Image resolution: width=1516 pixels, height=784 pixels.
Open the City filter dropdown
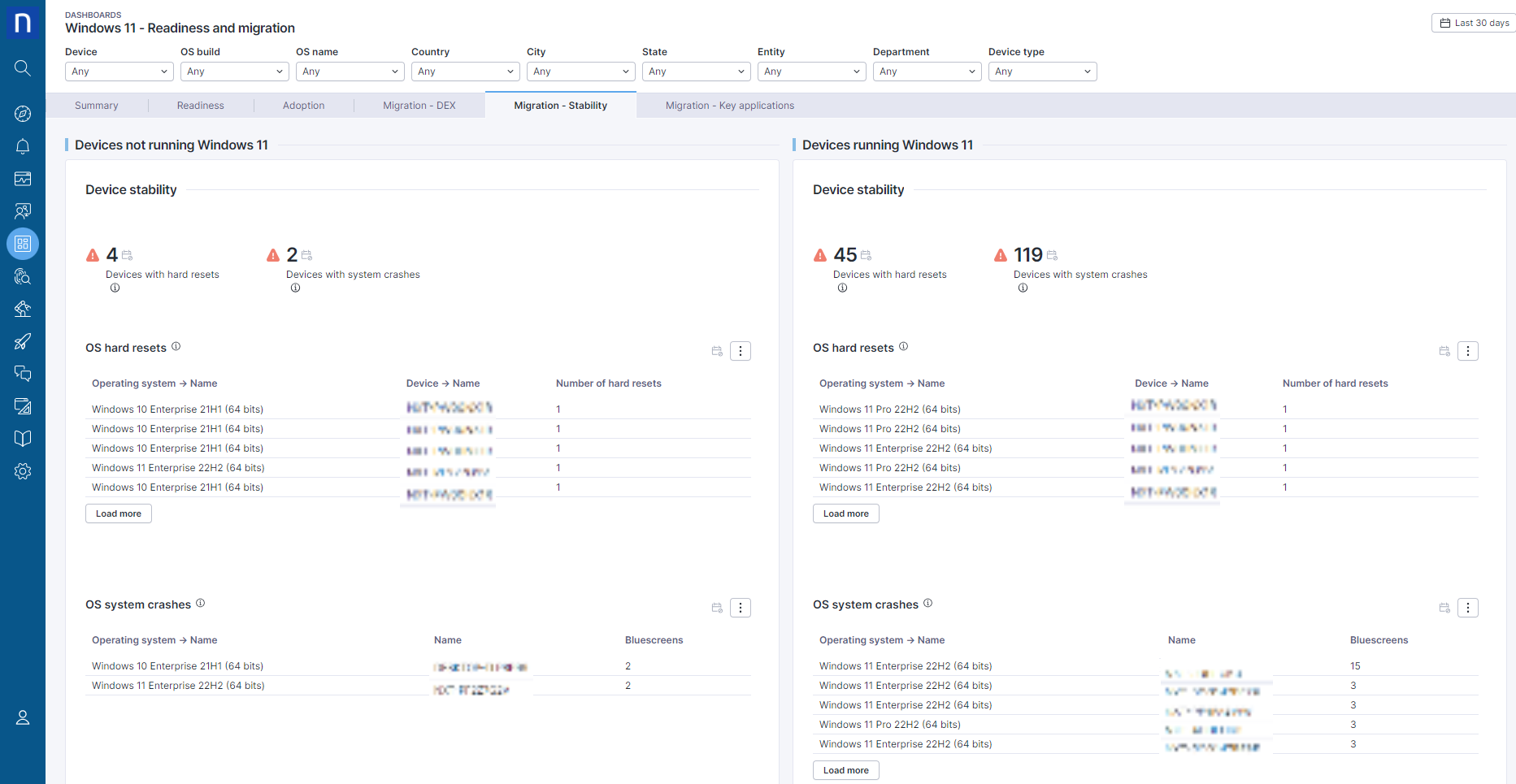click(581, 71)
